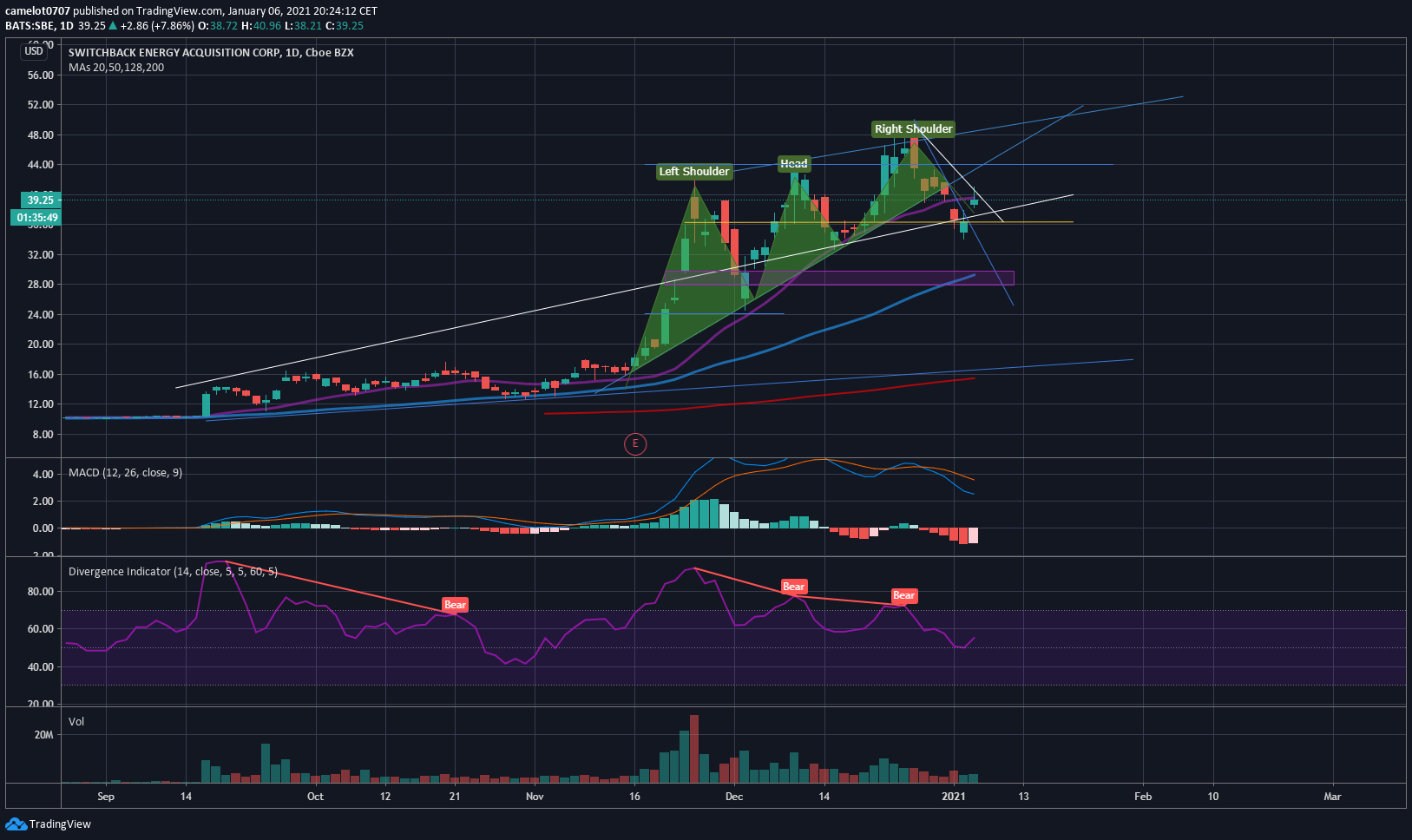Screen dimensions: 1412x840
Task: Click the 28.00 price axis label
Action: [x=40, y=284]
